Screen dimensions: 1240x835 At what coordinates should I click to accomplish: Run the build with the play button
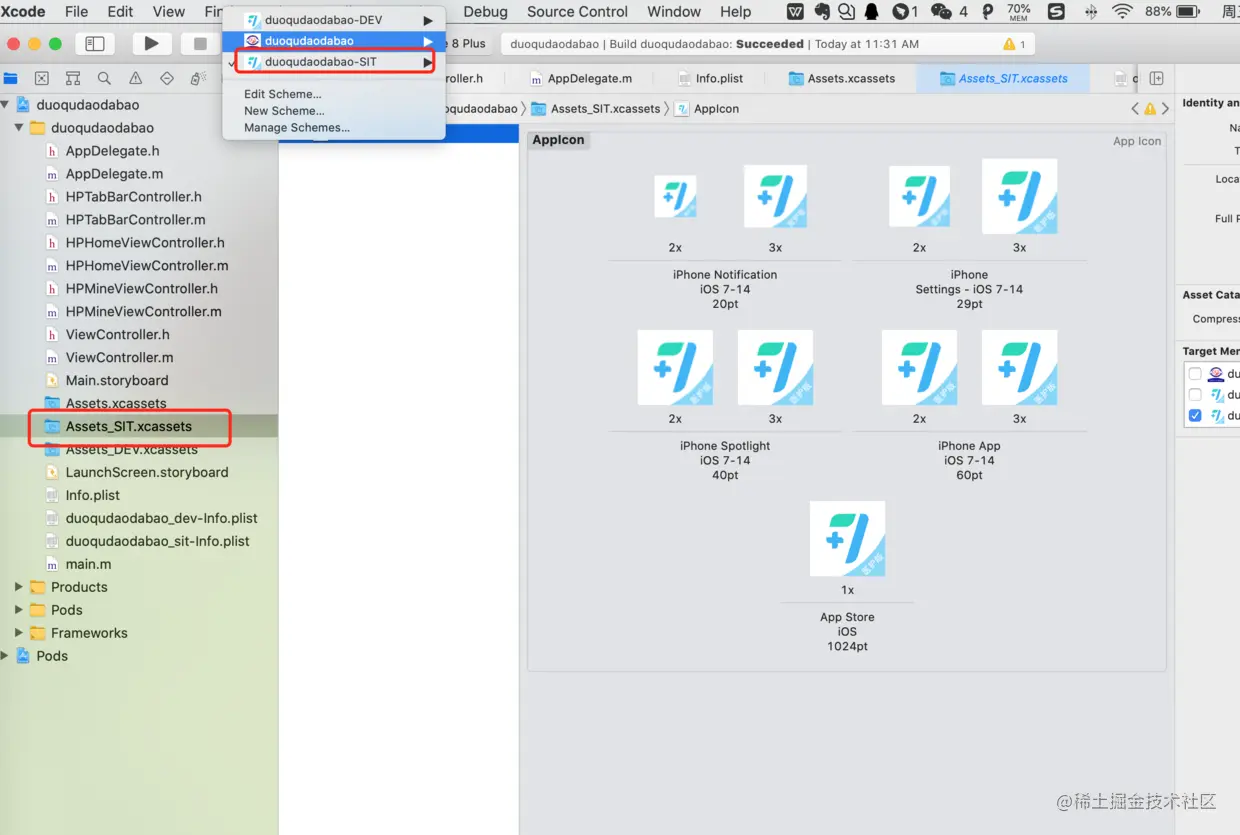(151, 44)
